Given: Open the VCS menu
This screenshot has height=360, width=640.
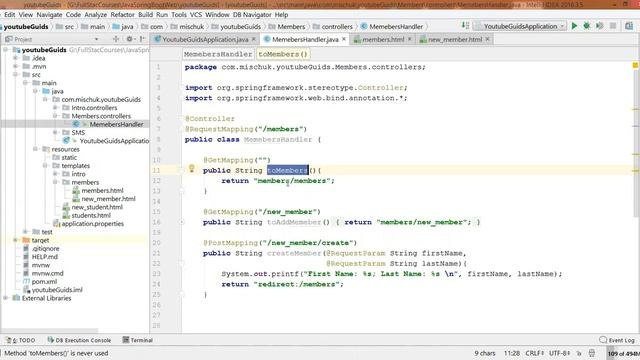Looking at the screenshot, I should 196,15.
